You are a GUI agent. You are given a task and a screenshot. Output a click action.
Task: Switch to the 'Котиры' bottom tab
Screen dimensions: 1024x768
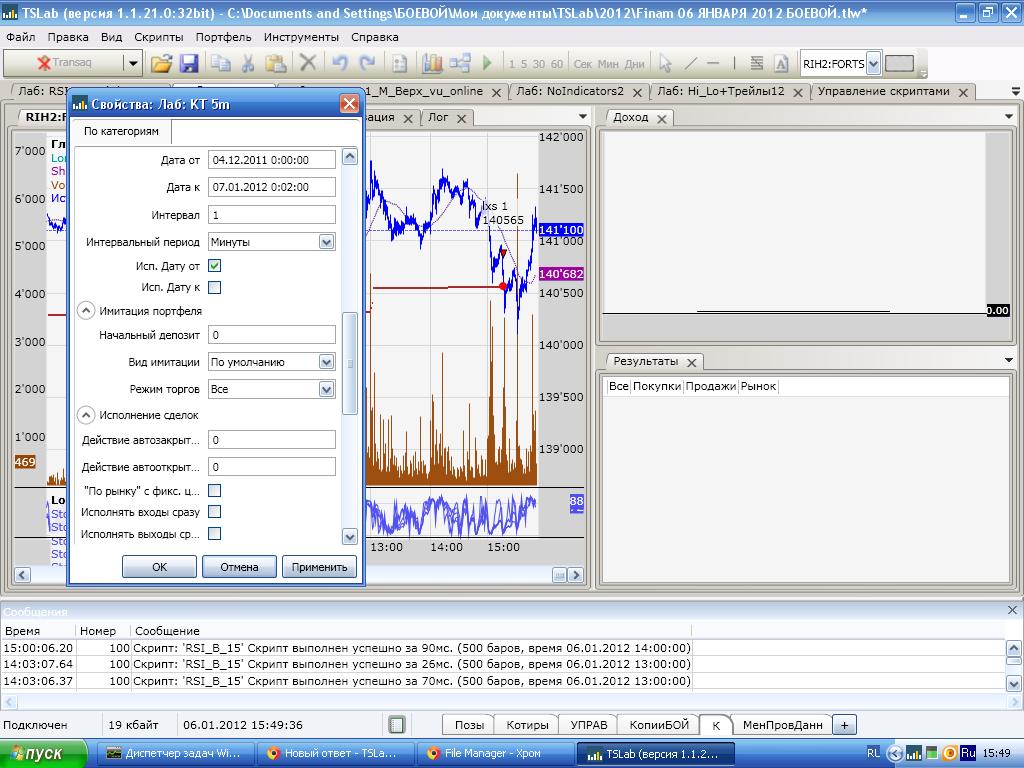(x=526, y=725)
